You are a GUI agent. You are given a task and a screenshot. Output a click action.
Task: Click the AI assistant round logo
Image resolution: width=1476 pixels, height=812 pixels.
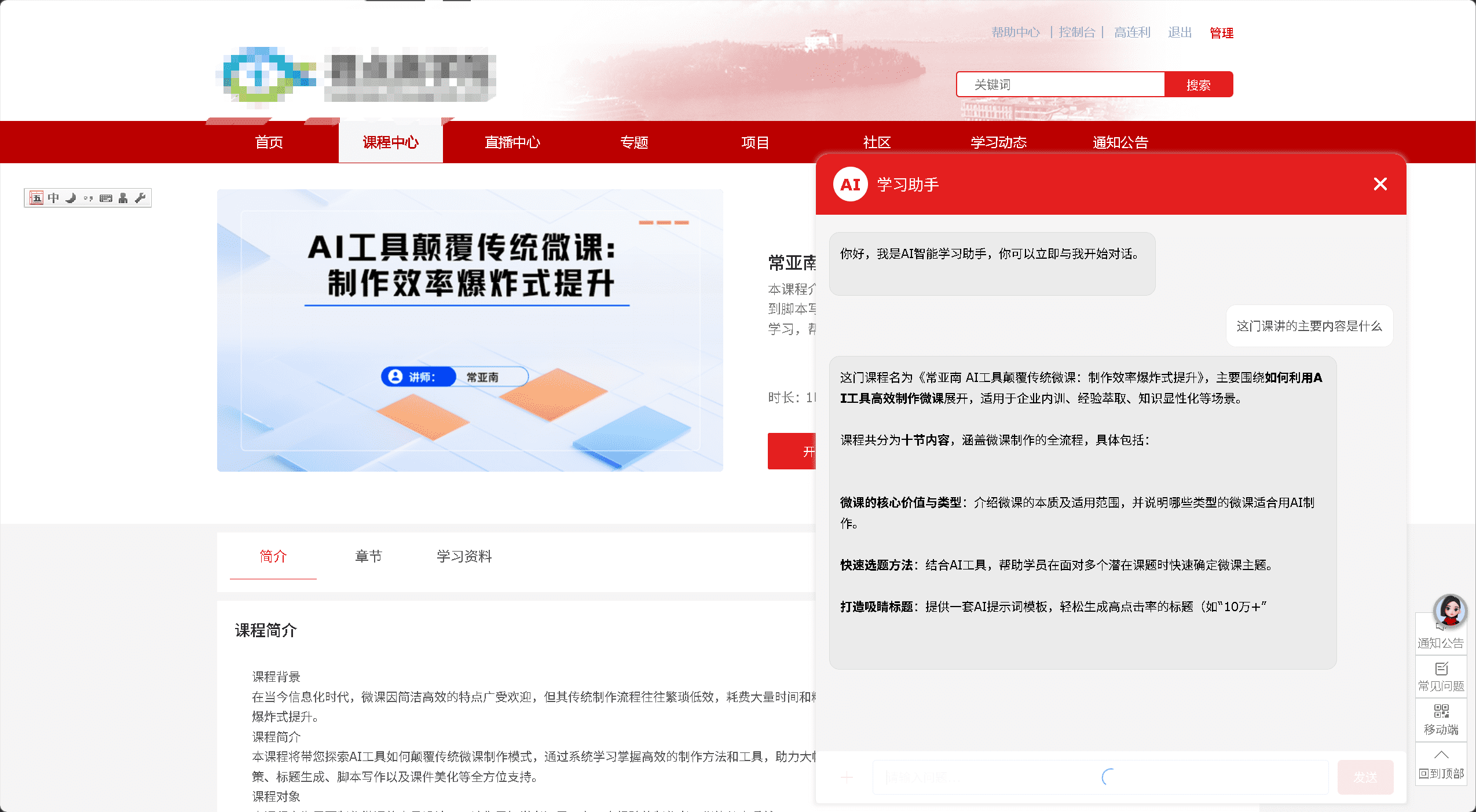850,185
